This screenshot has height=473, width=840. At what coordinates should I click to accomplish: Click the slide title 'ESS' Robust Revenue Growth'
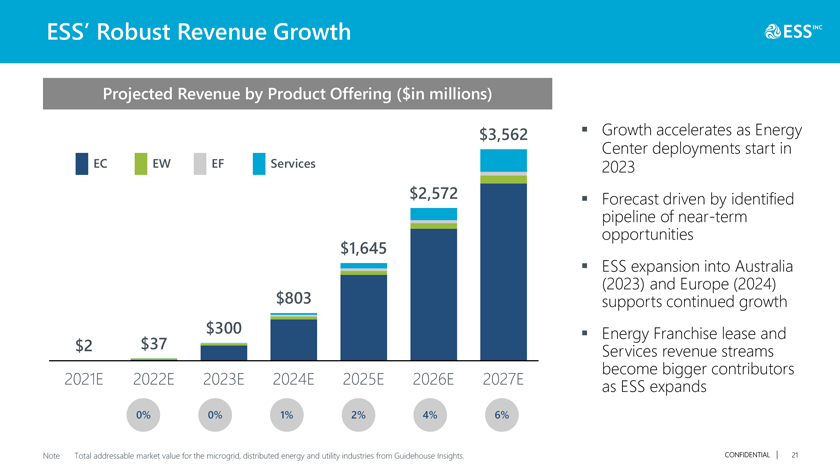click(198, 32)
